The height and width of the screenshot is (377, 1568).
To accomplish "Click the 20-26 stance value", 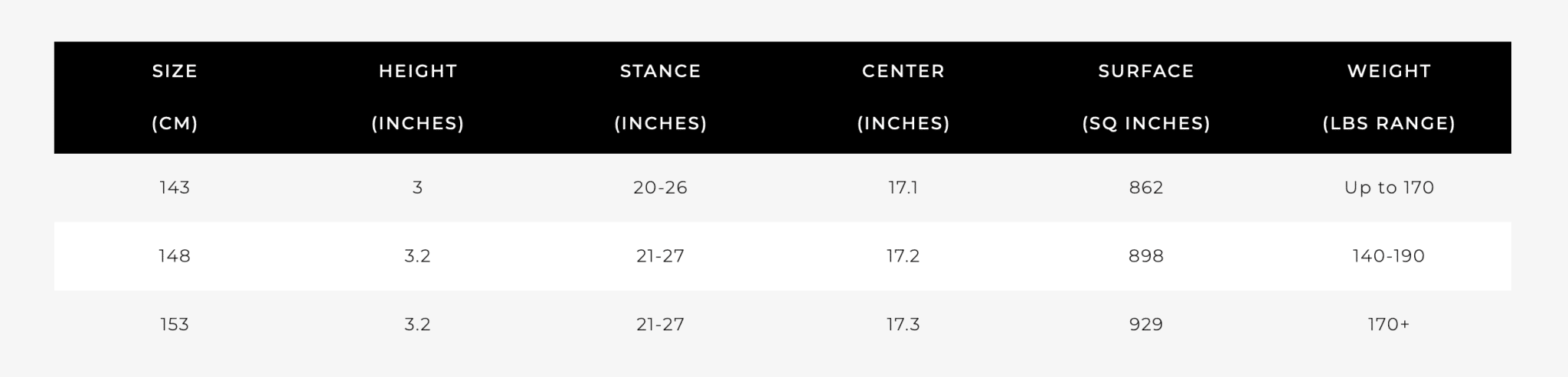I will [x=661, y=188].
